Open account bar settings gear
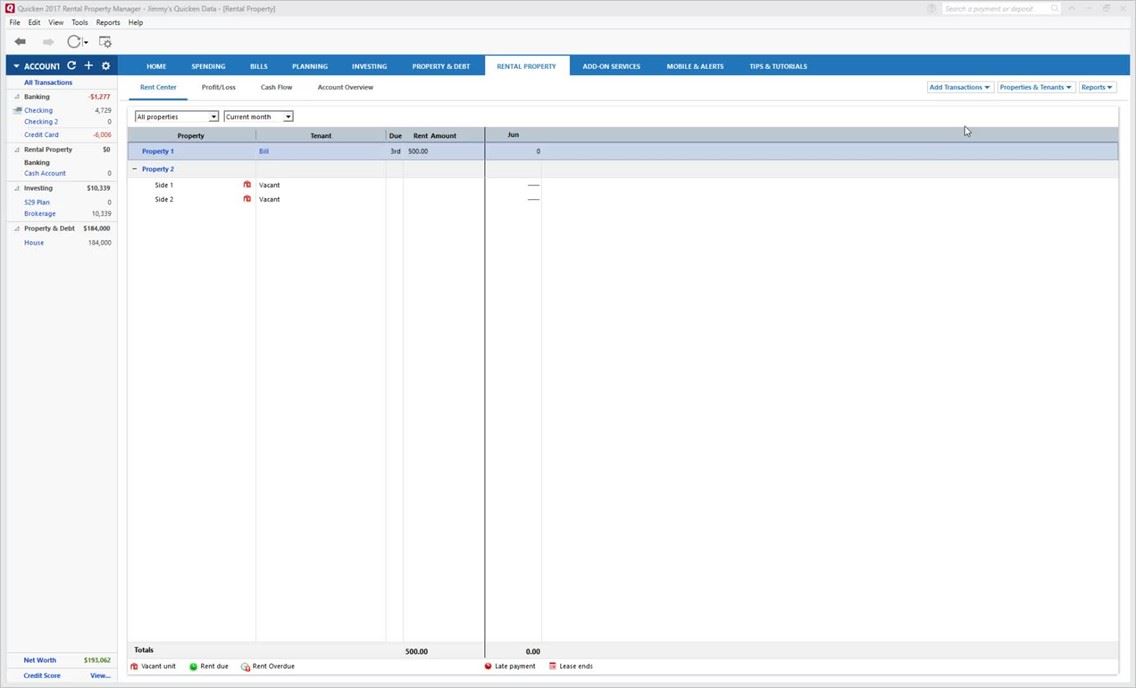1136x688 pixels. pyautogui.click(x=105, y=66)
